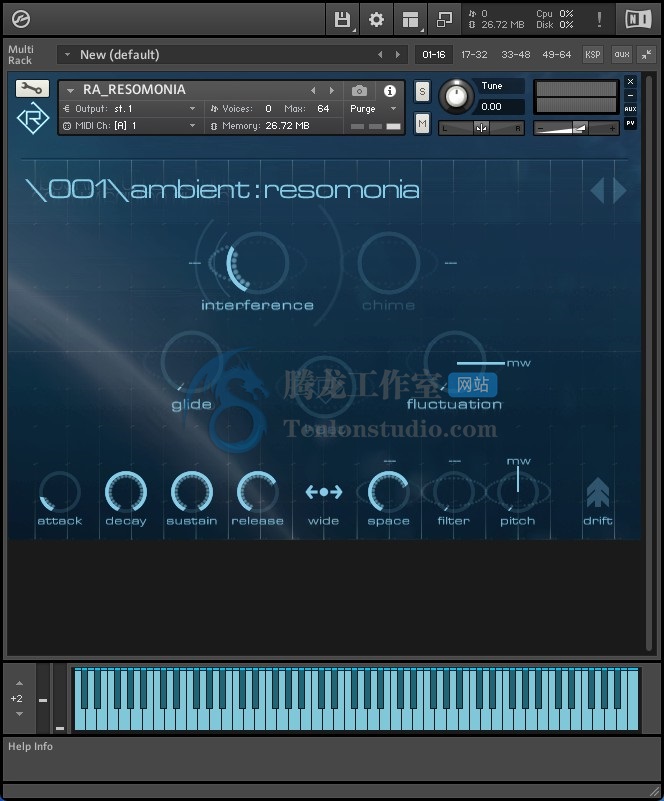This screenshot has height=801, width=664.
Task: Select next instrument arrow beside RA_RESOMONIA
Action: tap(332, 90)
